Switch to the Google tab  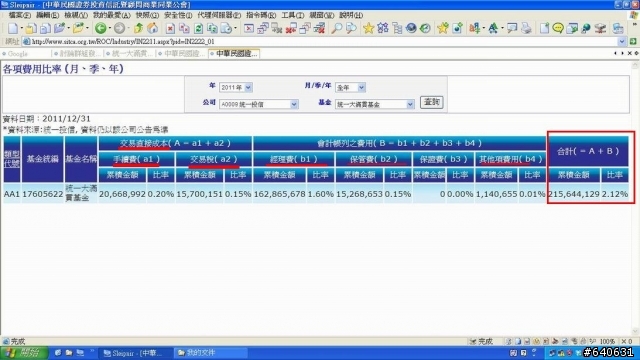[x=26, y=53]
